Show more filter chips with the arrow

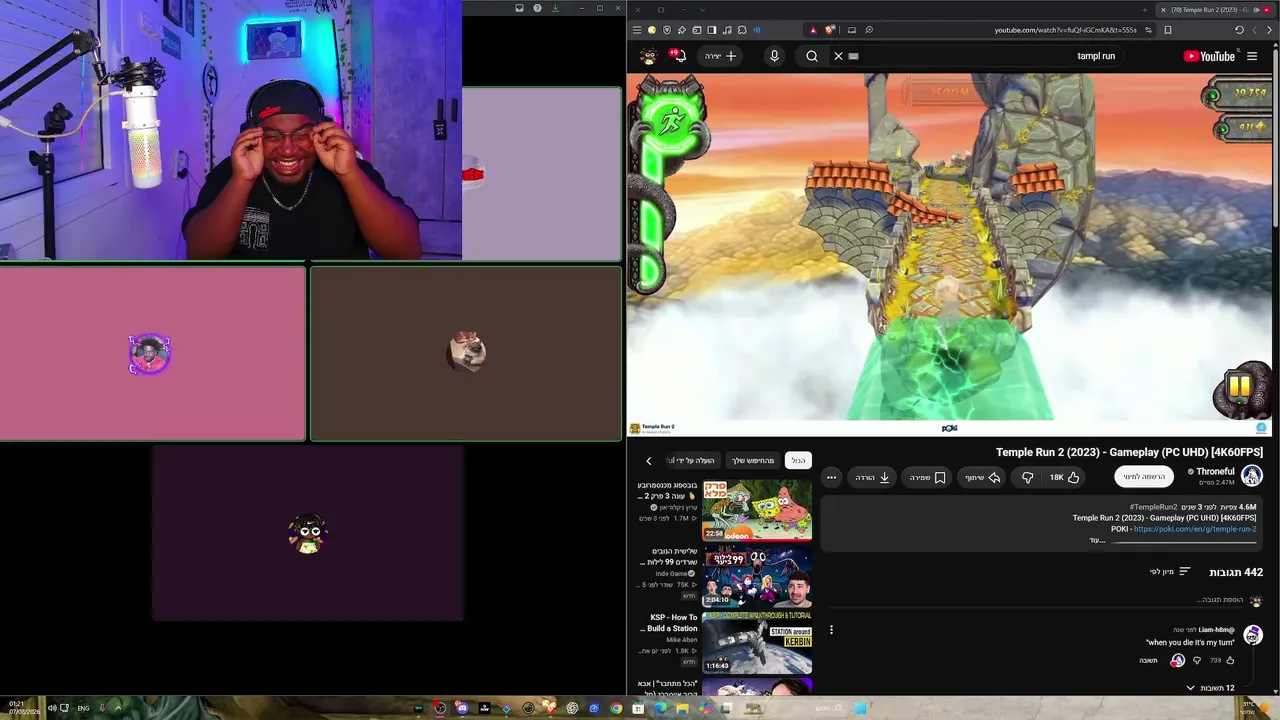(648, 461)
